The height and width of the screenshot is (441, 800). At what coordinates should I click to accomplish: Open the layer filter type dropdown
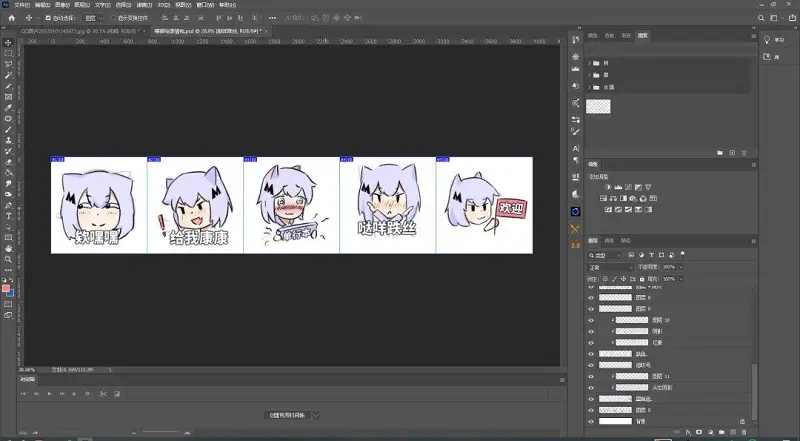pos(605,255)
